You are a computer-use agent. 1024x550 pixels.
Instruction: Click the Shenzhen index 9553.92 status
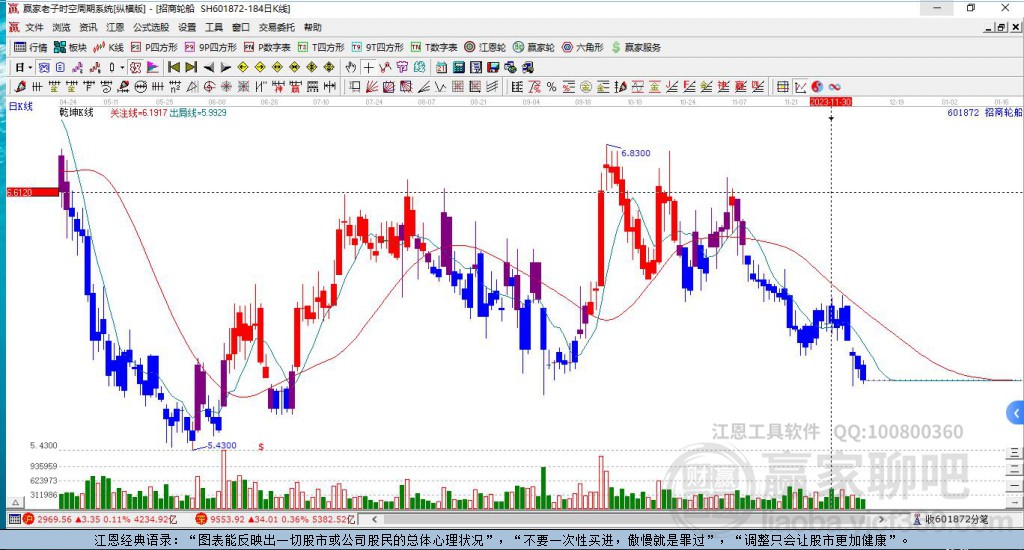[x=276, y=519]
